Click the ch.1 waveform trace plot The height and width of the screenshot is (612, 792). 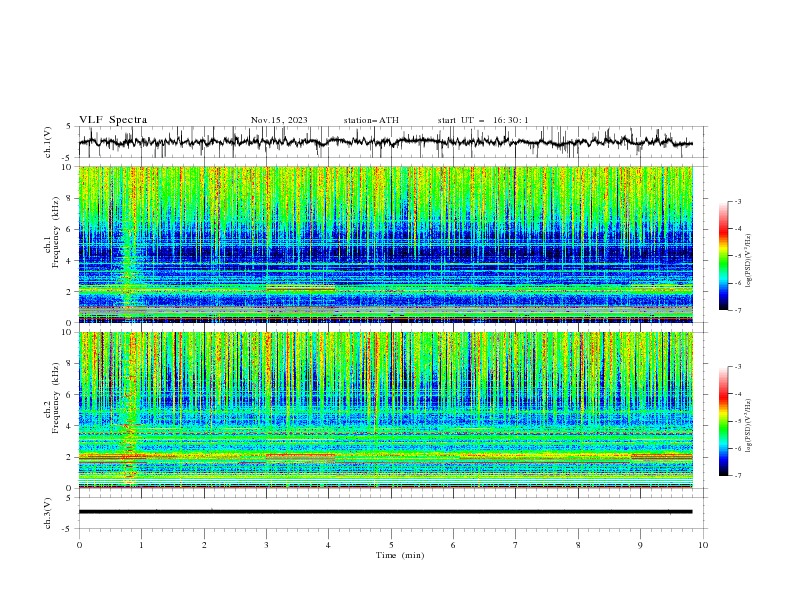click(385, 142)
